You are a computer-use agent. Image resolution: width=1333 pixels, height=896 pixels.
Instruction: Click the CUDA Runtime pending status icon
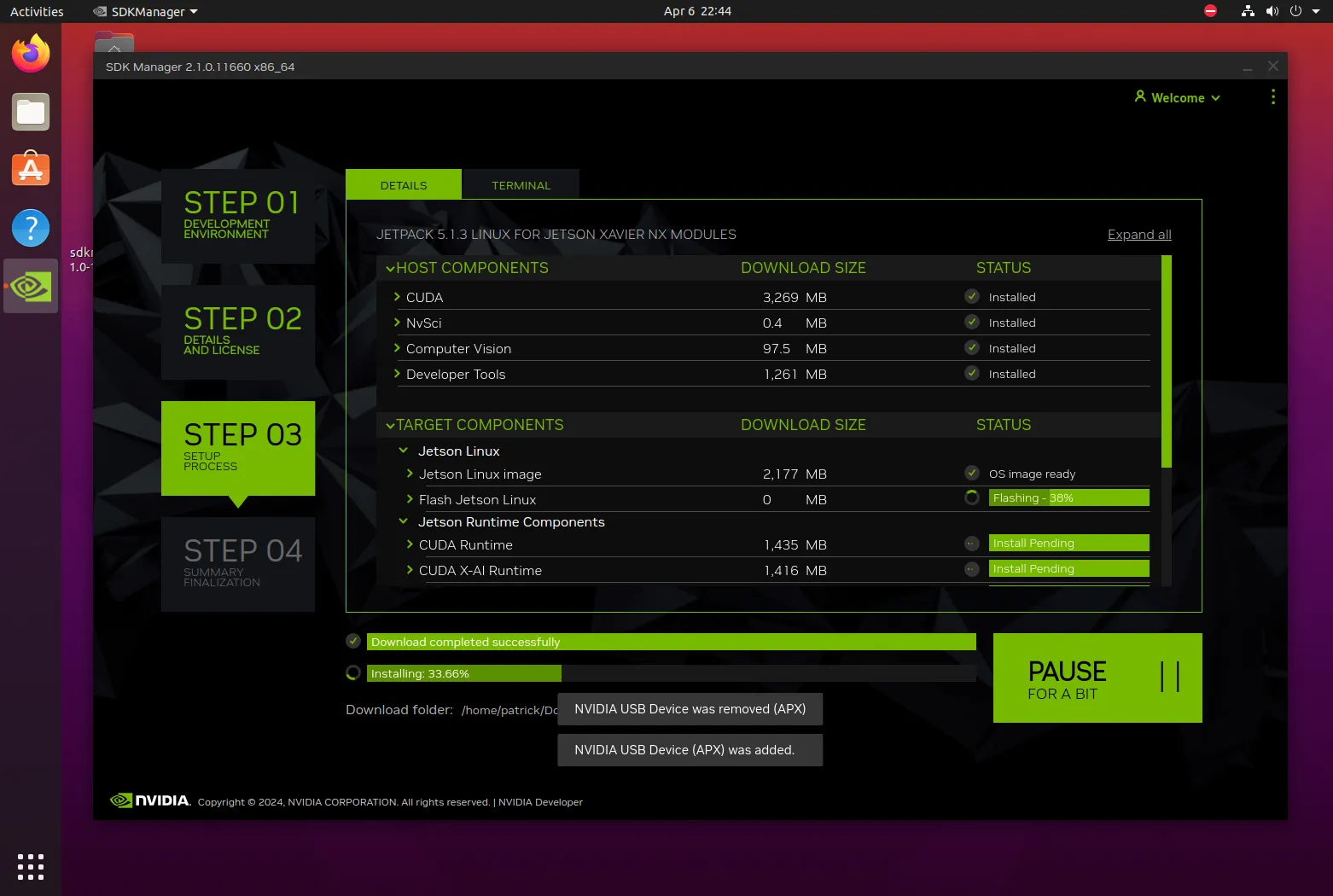(972, 544)
